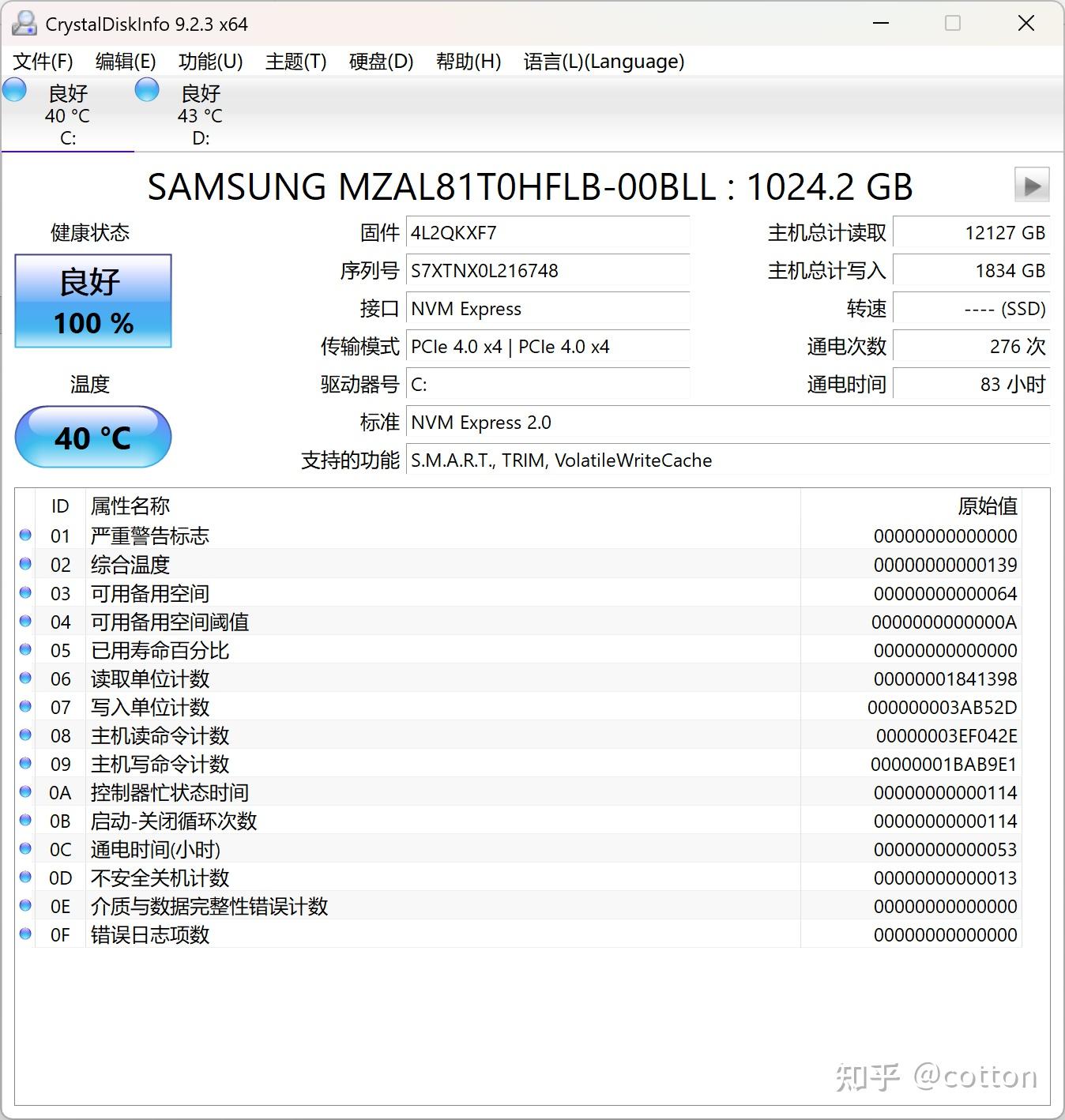
Task: Select raw value 00000001BAB9E1
Action: point(943,764)
